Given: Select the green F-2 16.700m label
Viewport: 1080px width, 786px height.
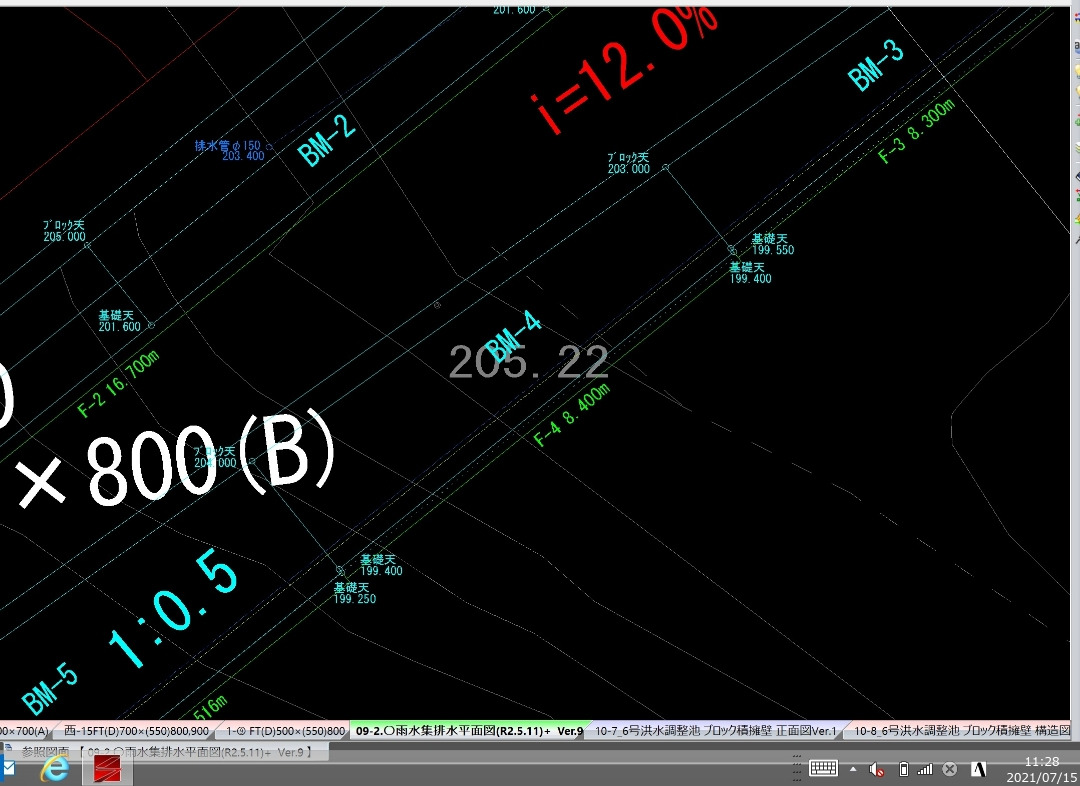Looking at the screenshot, I should coord(118,383).
